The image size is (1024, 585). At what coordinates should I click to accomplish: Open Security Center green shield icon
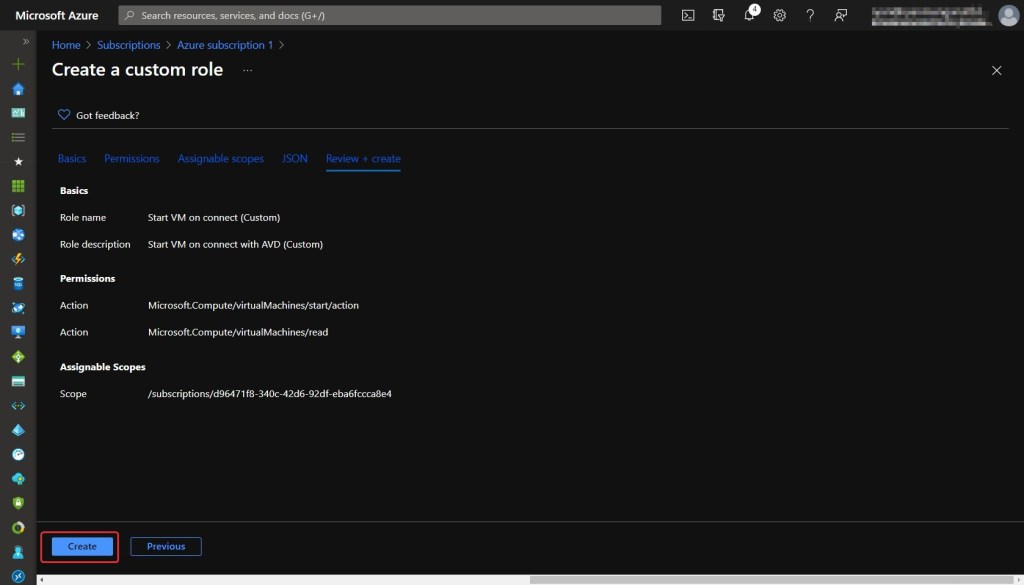click(x=18, y=503)
